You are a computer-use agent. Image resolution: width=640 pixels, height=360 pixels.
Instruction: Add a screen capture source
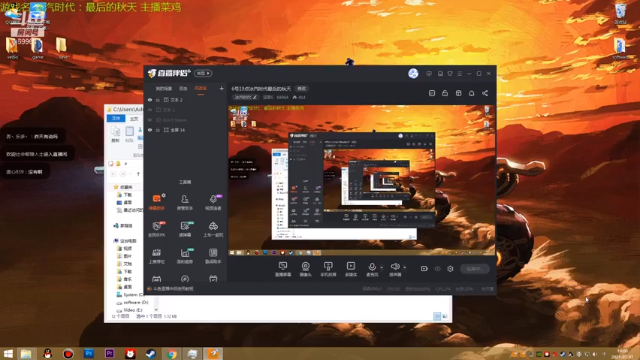click(283, 269)
